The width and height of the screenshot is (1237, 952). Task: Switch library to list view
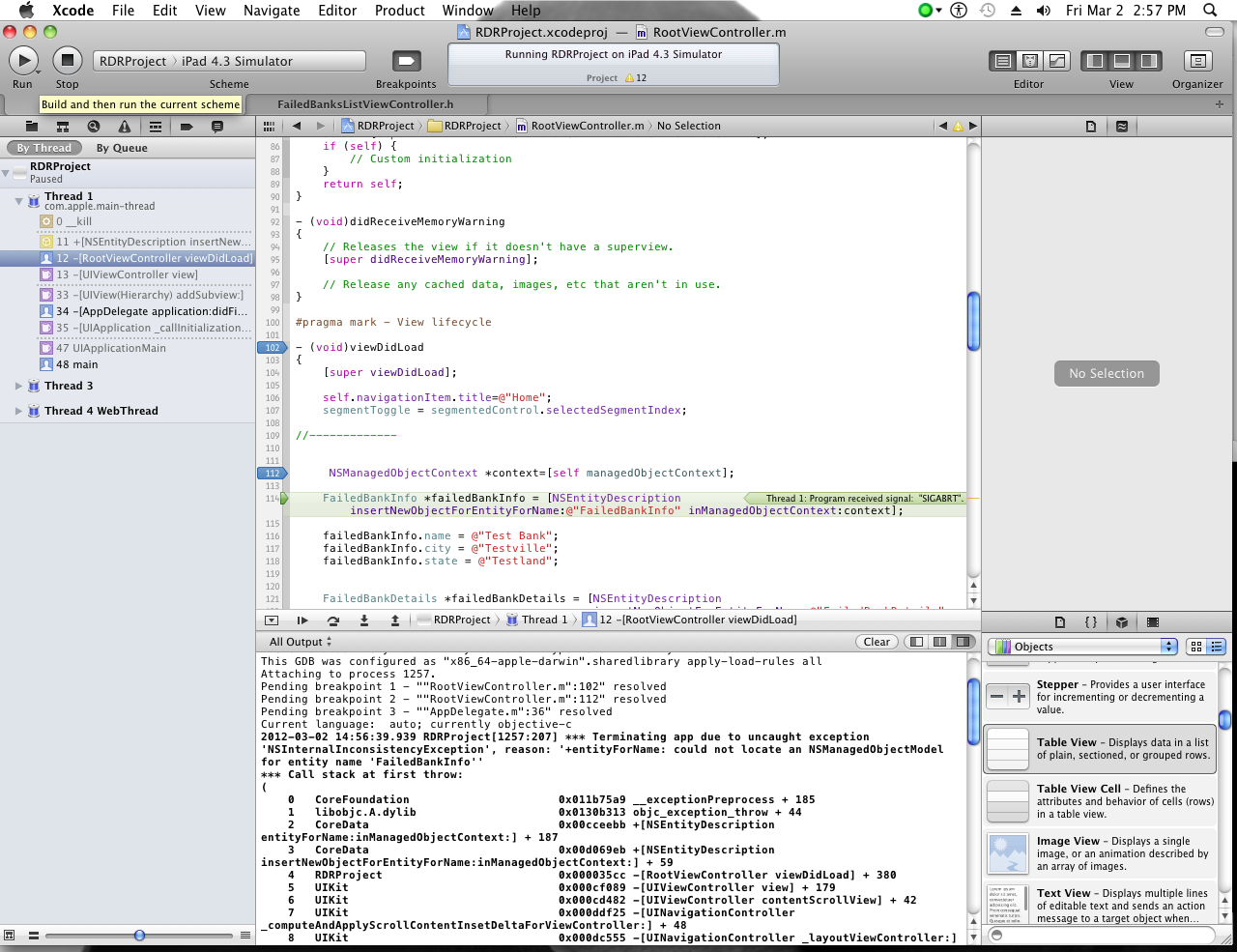[1217, 647]
